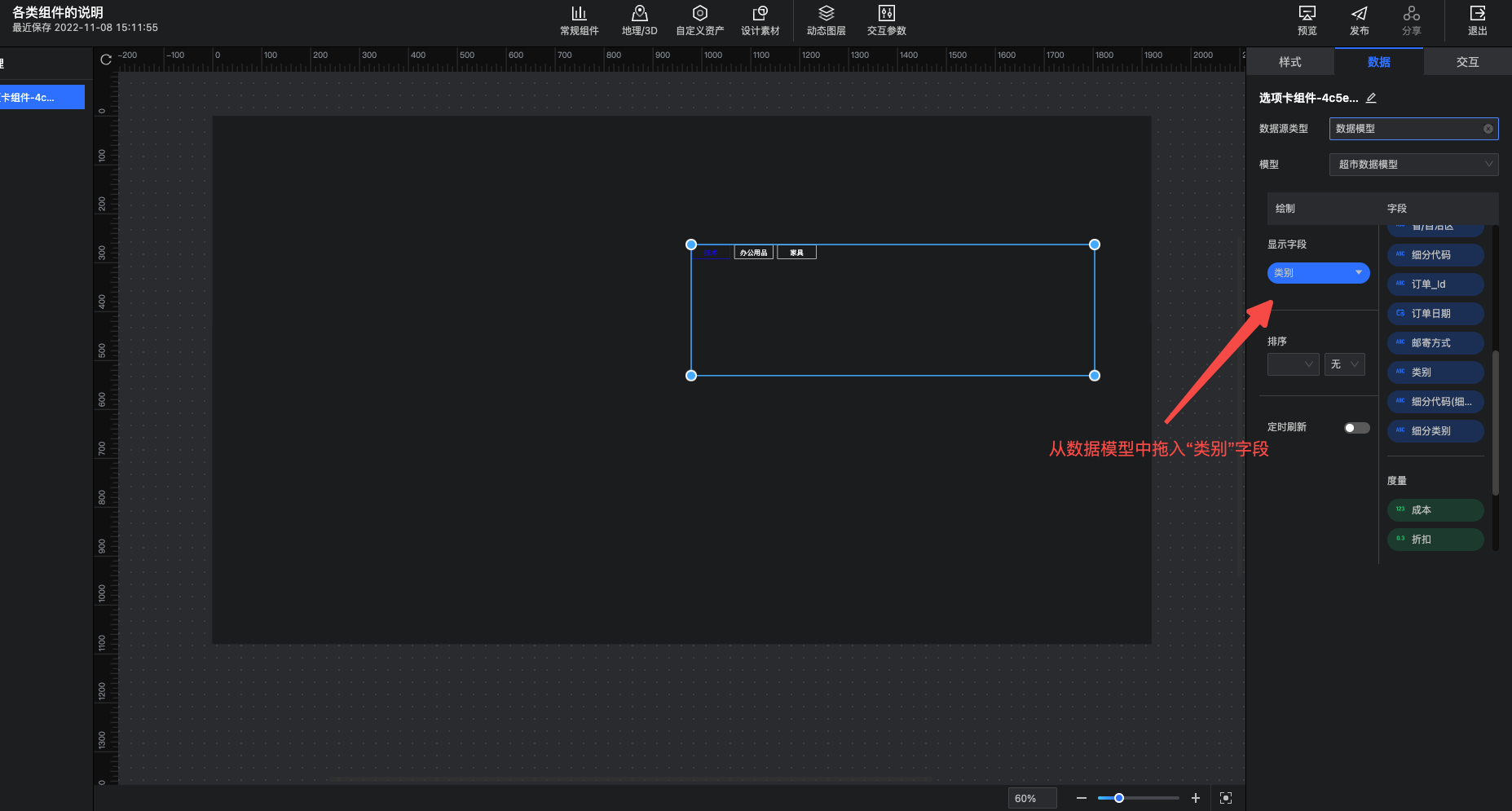Open 设计素材 design materials

coord(760,20)
